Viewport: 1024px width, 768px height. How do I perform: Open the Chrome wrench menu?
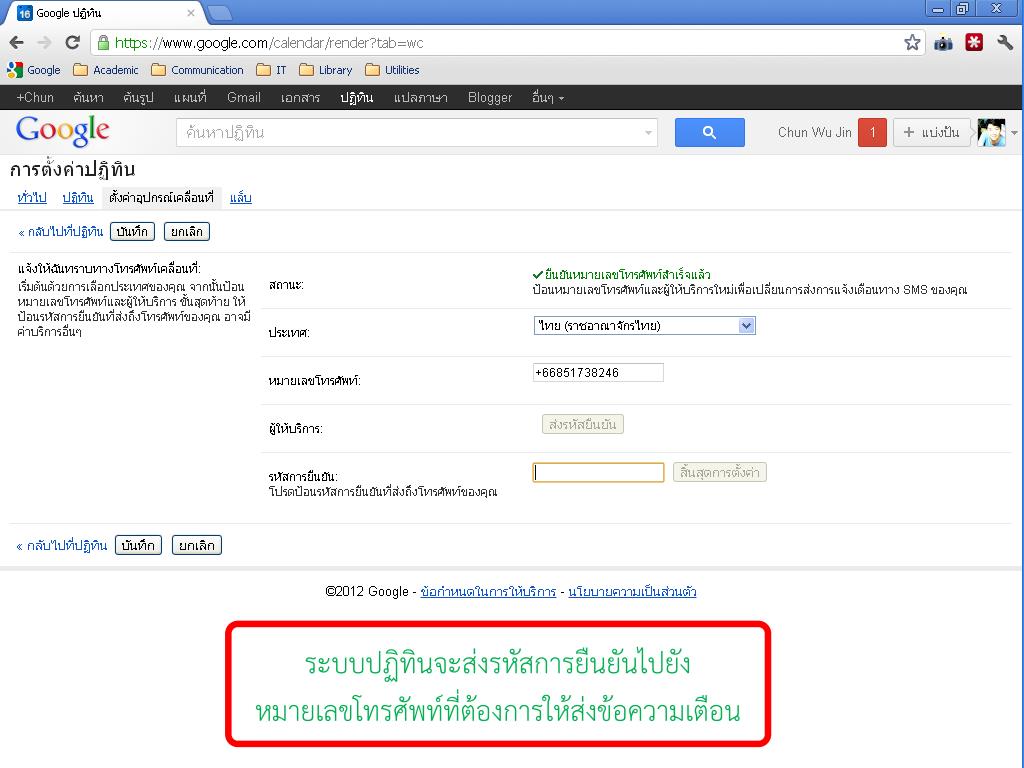1005,43
